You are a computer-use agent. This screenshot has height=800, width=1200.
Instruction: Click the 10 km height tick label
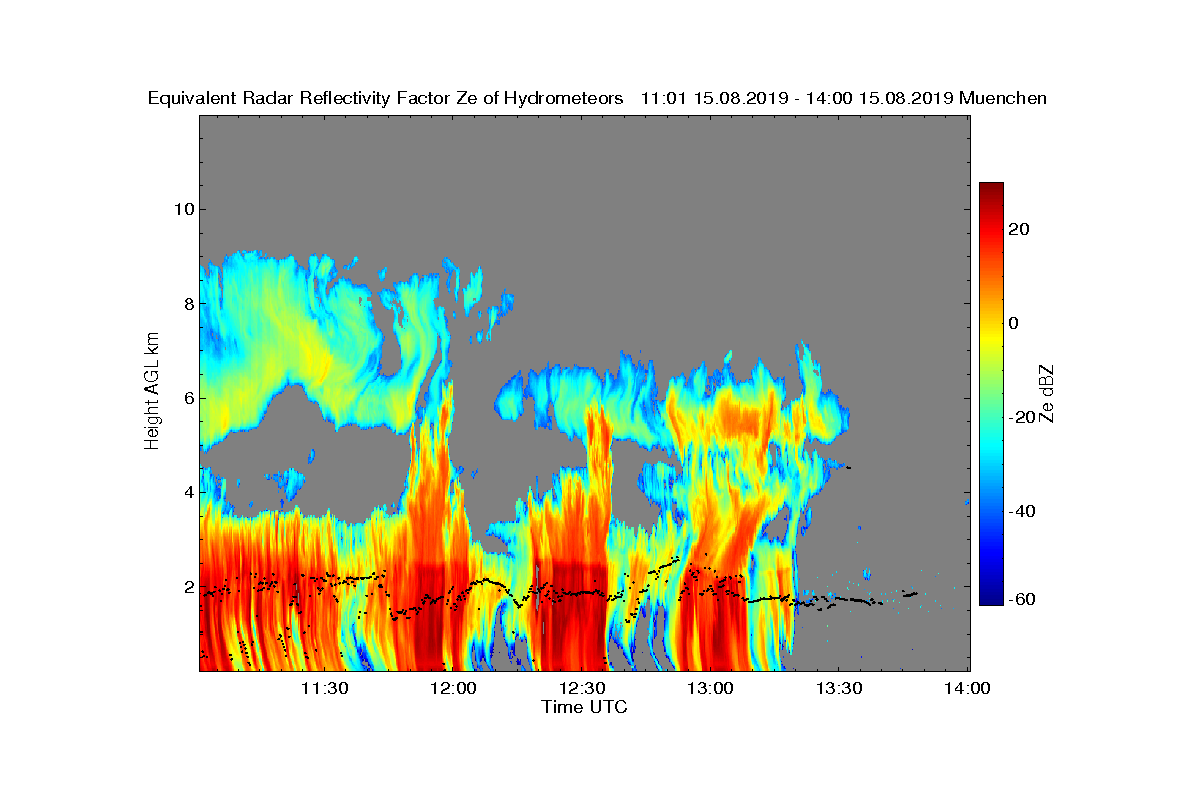click(183, 209)
